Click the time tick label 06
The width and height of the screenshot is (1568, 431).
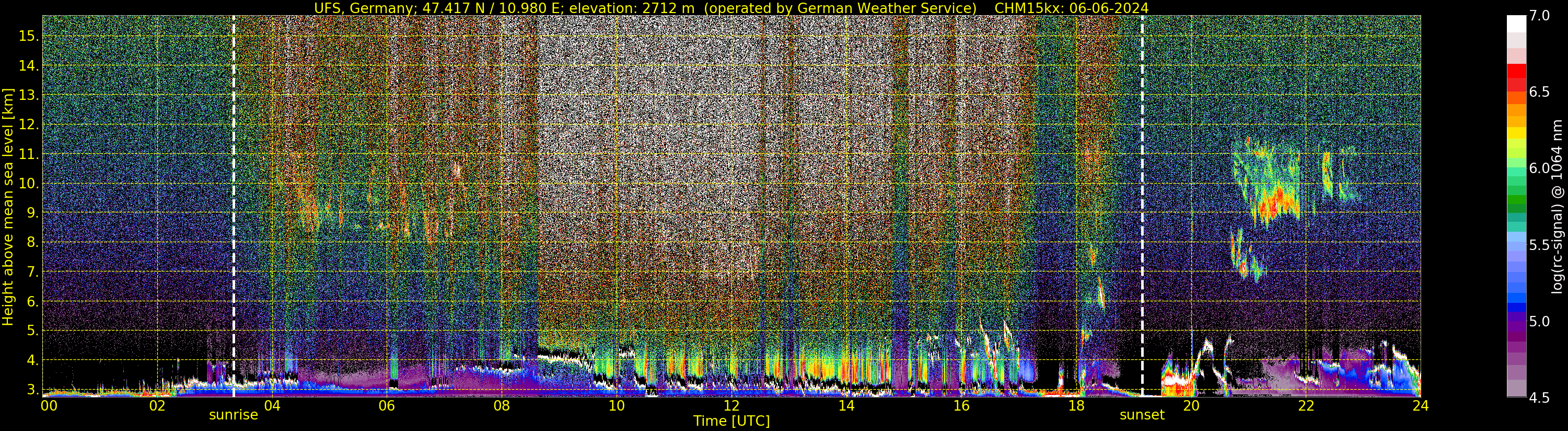(x=387, y=406)
